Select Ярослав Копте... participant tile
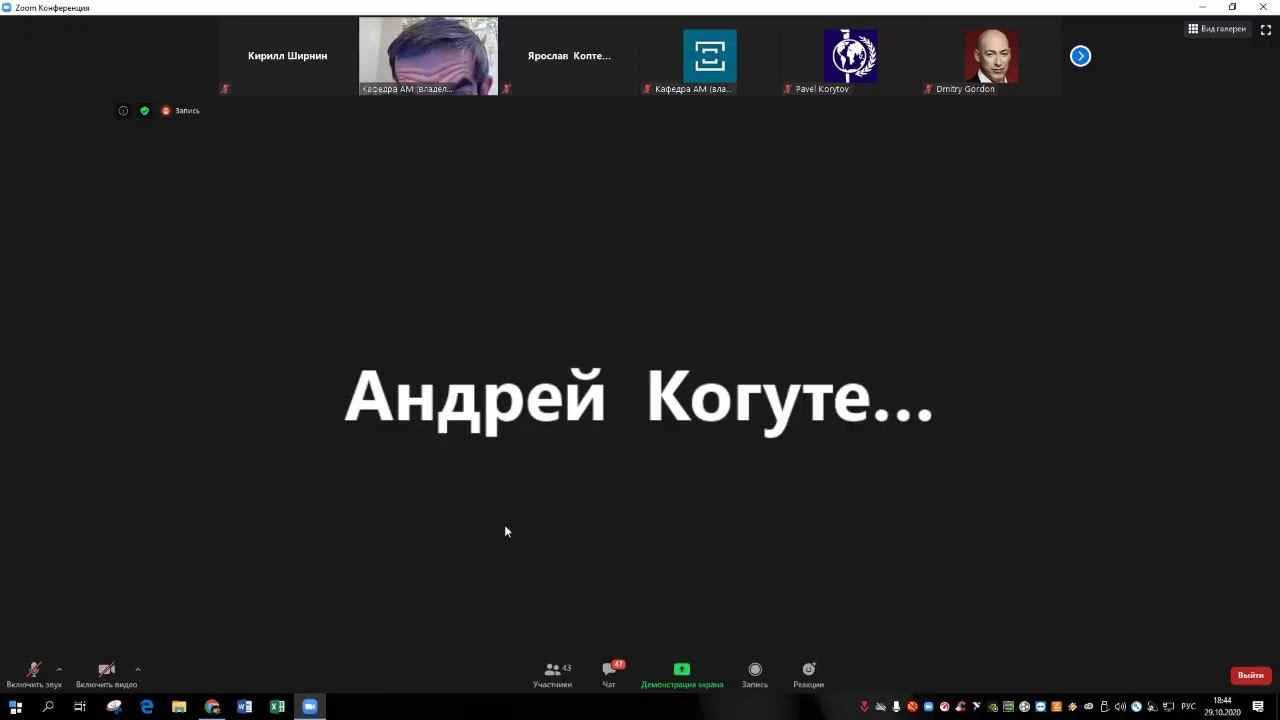Image resolution: width=1280 pixels, height=720 pixels. coord(569,56)
